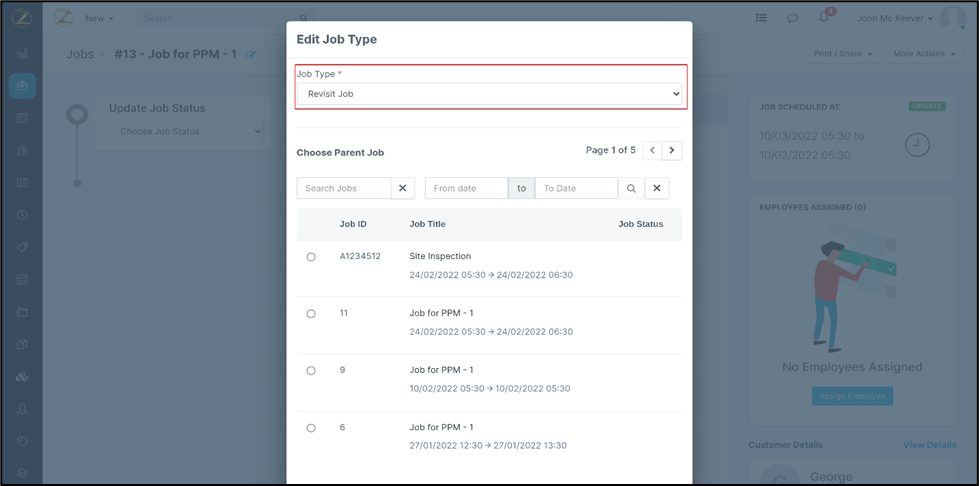Clear the date range filter
Viewport: 979px width, 486px height.
pyautogui.click(x=657, y=188)
